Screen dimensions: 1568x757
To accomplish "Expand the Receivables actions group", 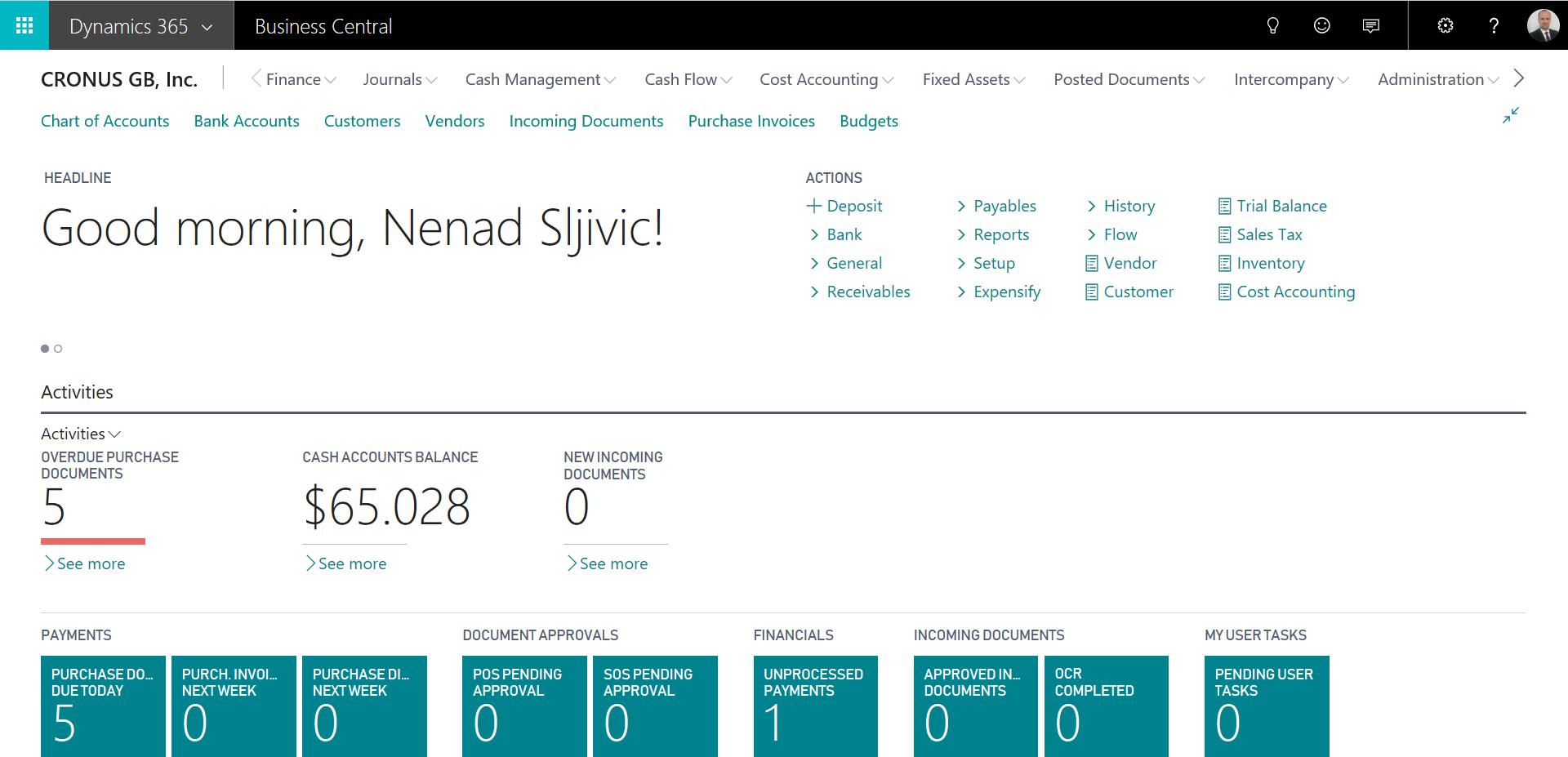I will [859, 292].
